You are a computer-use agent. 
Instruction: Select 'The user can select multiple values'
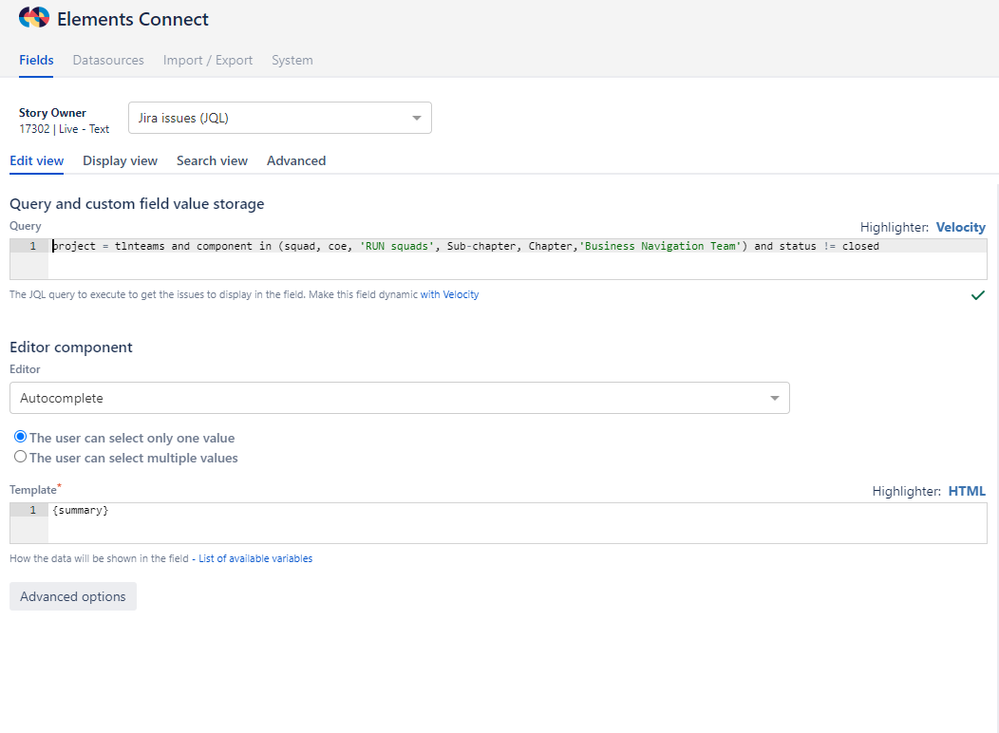coord(20,457)
